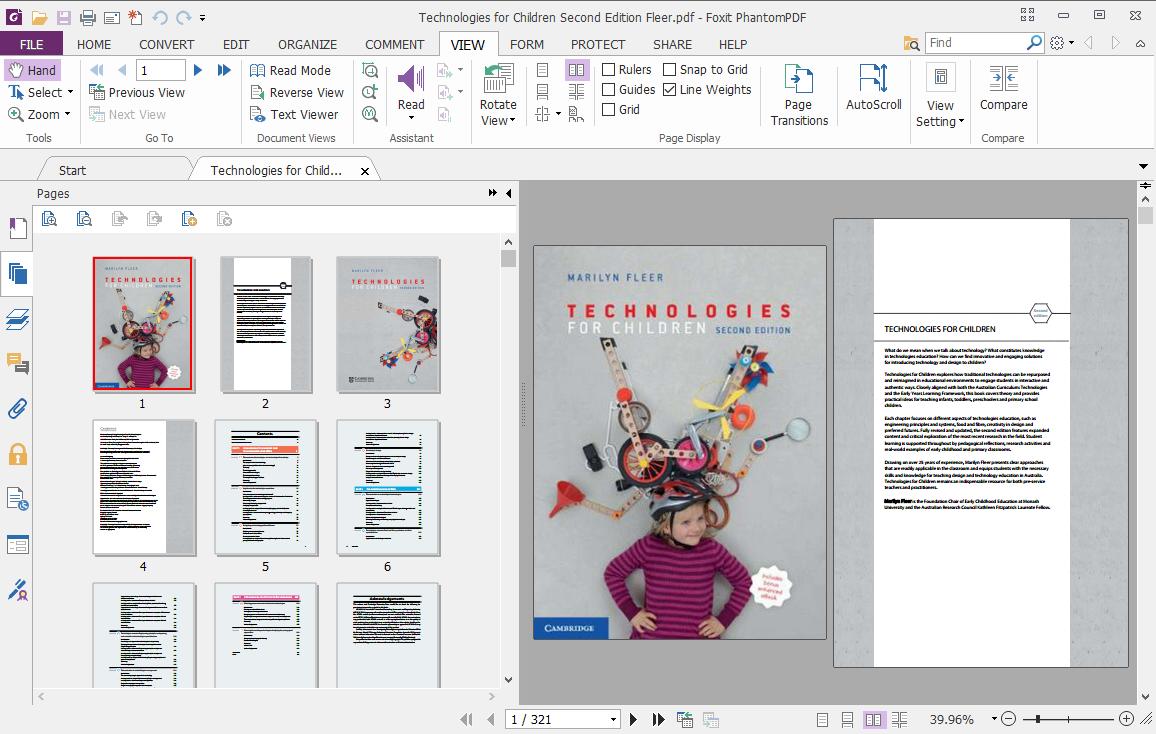Screen dimensions: 1156x734
Task: Open the FILE menu
Action: [x=31, y=44]
